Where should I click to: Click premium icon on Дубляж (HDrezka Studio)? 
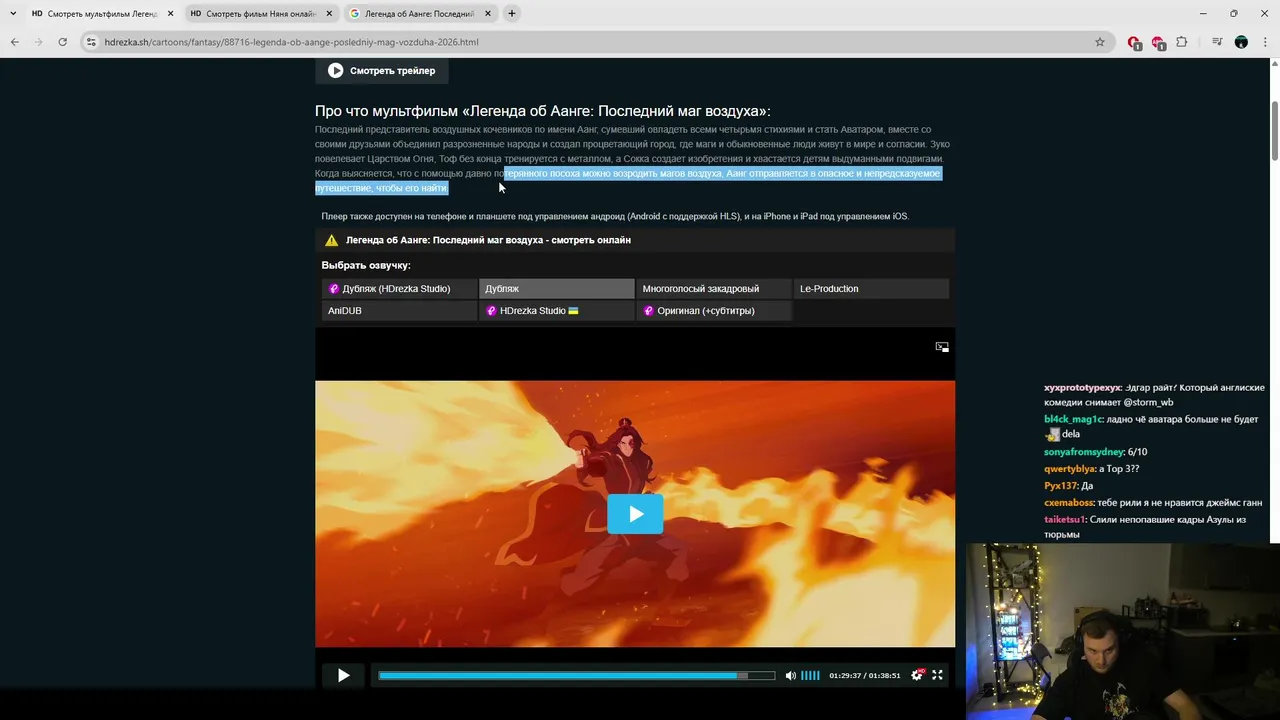pos(334,289)
